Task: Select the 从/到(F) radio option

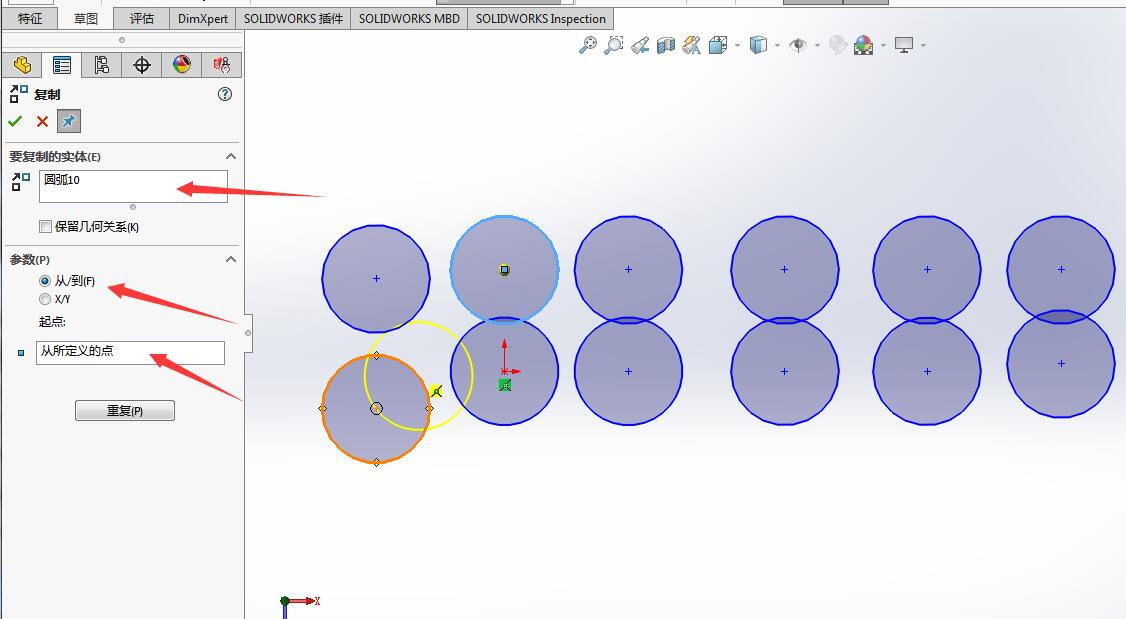Action: tap(45, 281)
